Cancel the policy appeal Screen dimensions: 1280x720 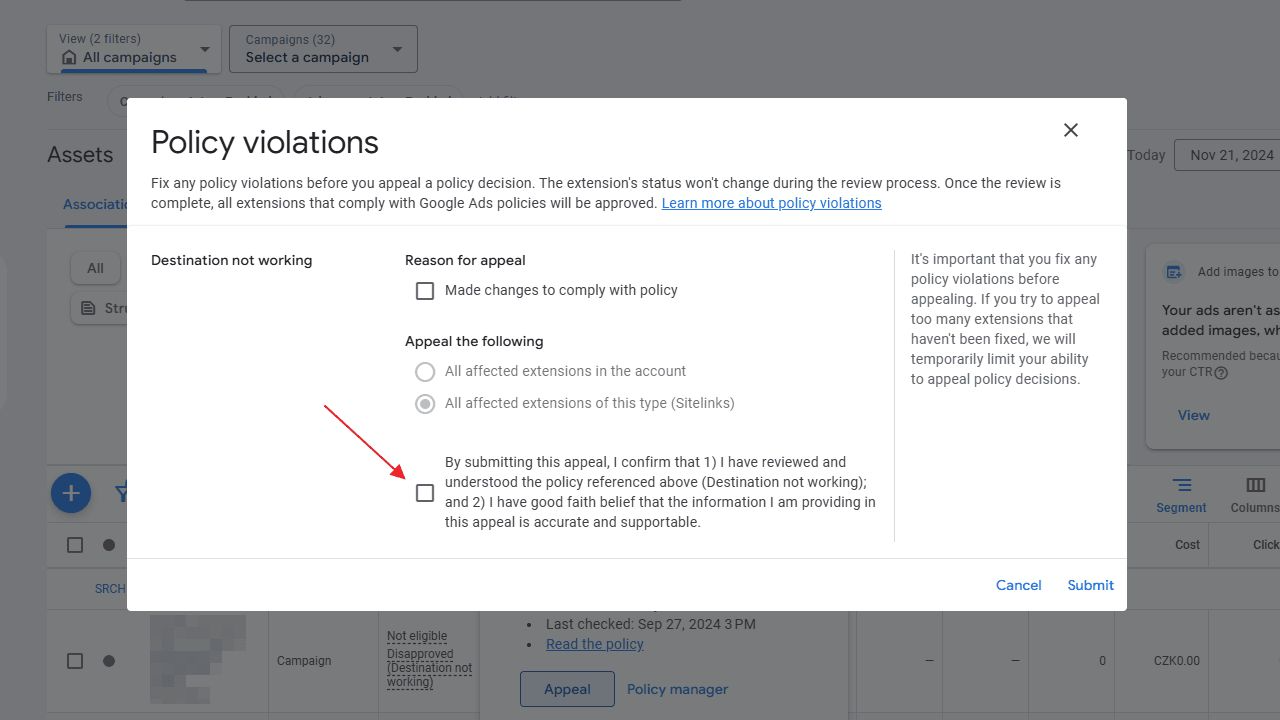(x=1018, y=585)
